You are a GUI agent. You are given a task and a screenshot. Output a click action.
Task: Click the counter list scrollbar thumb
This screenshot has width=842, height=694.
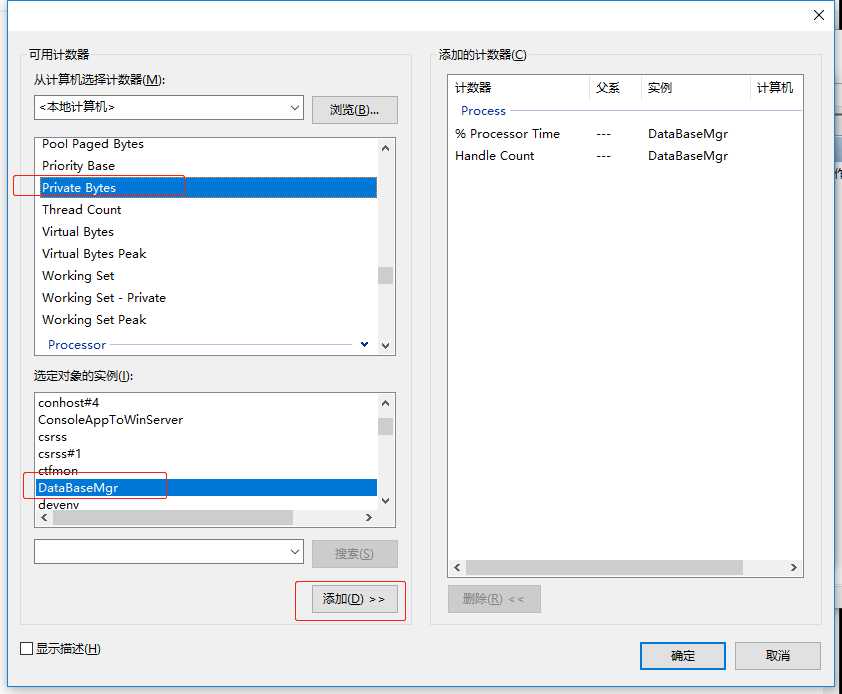pos(386,276)
